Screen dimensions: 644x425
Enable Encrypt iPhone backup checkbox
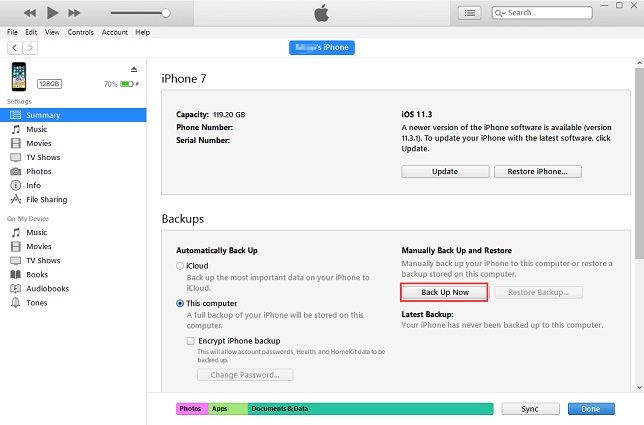click(x=191, y=341)
